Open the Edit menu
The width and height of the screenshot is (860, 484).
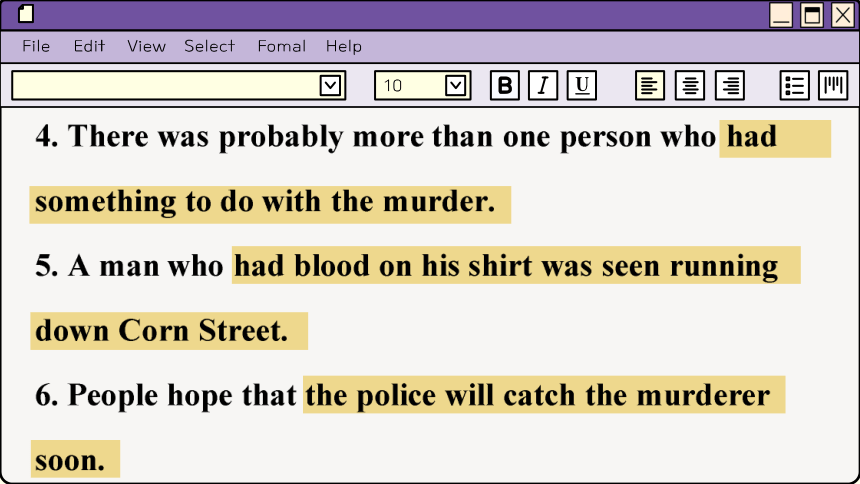89,46
